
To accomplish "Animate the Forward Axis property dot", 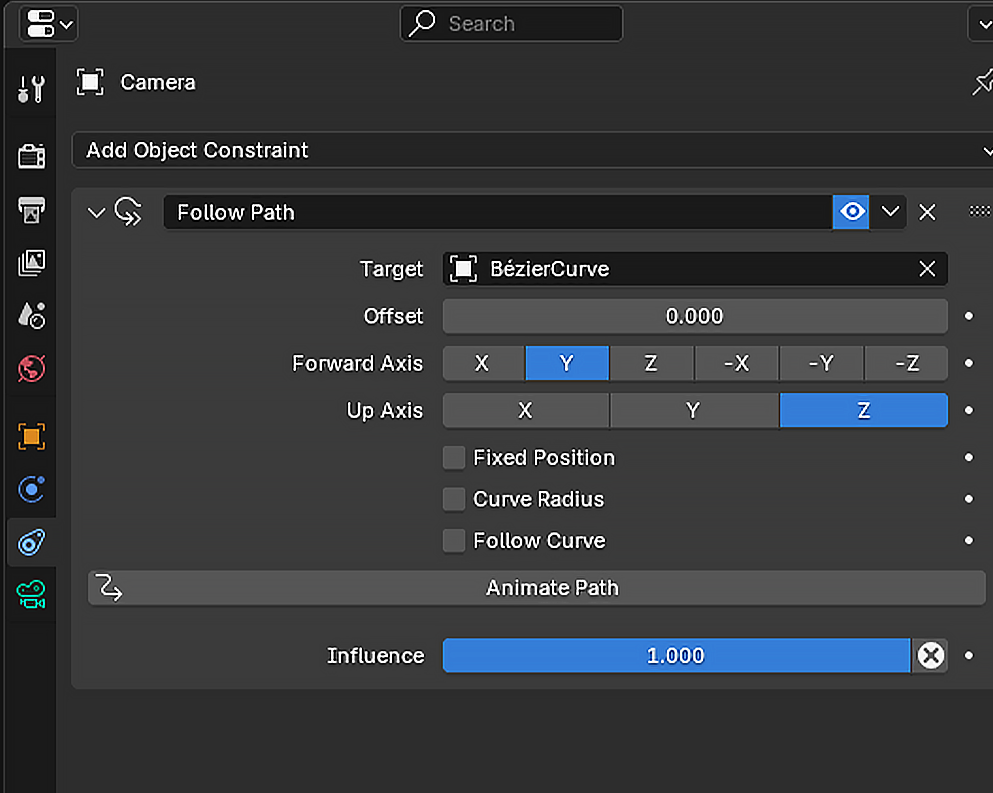I will coord(968,363).
